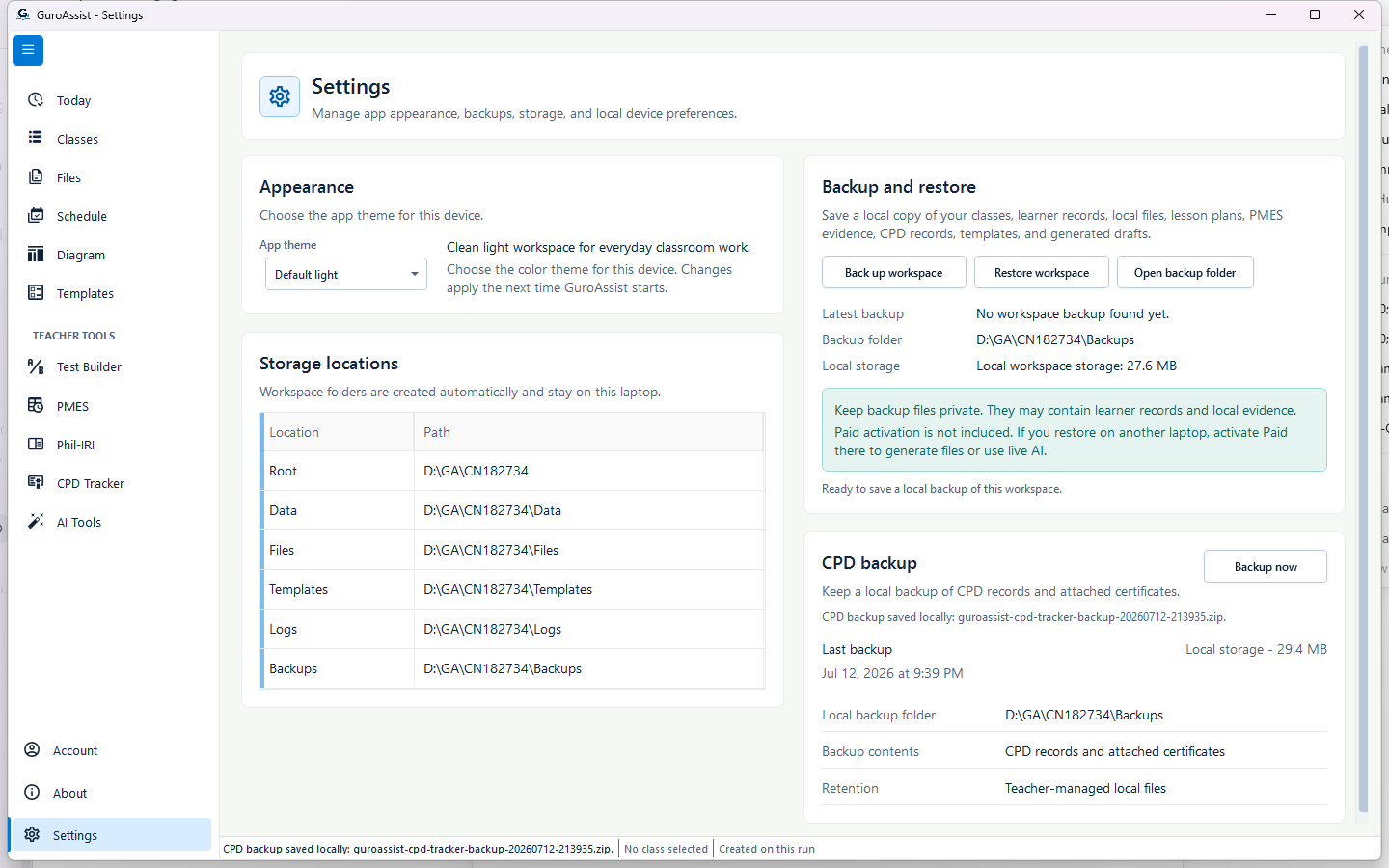The height and width of the screenshot is (868, 1389).
Task: Select the Settings gear icon in sidebar
Action: coord(32,834)
